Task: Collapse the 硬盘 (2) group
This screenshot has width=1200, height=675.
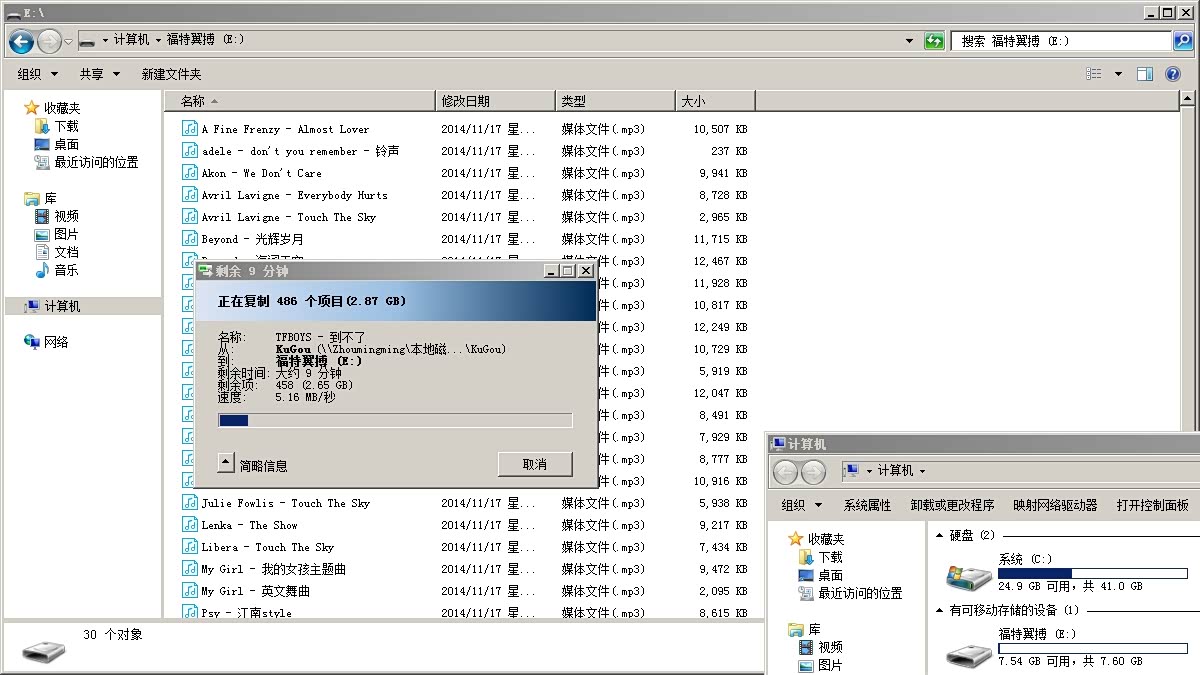Action: (x=939, y=536)
